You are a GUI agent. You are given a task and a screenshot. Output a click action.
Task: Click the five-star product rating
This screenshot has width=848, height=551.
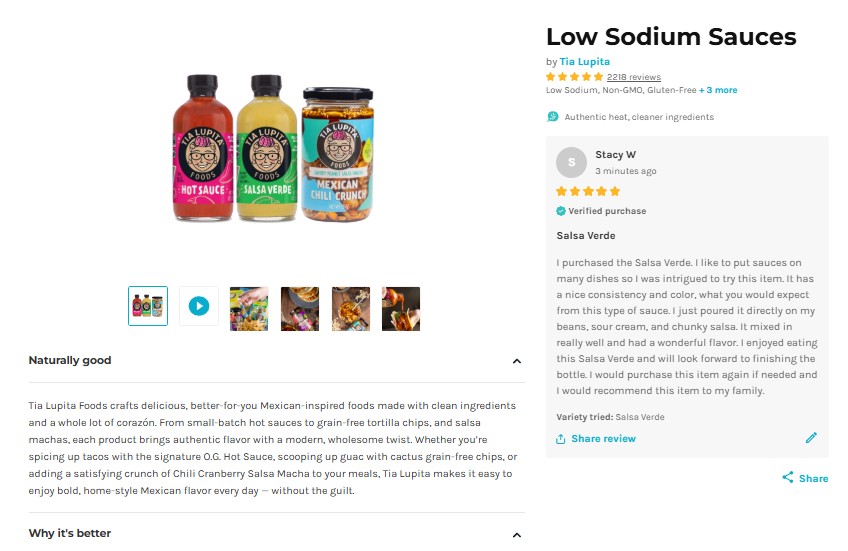pyautogui.click(x=574, y=77)
